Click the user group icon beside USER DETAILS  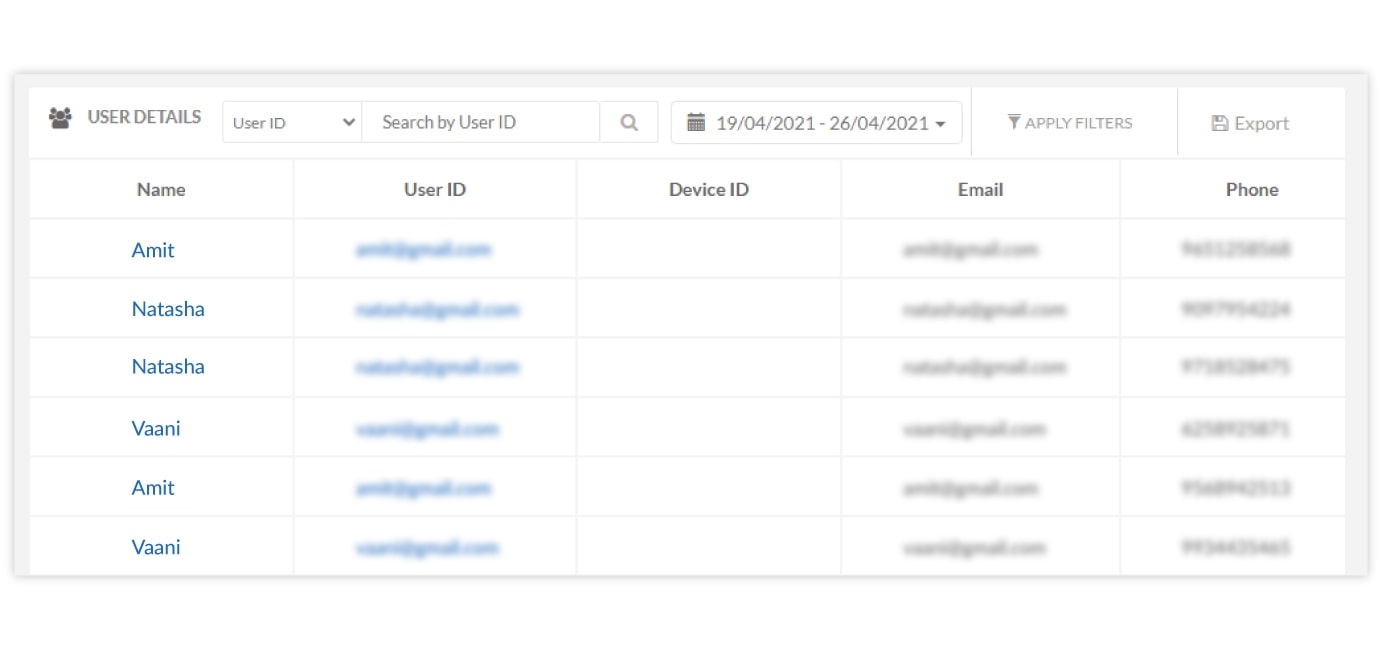click(60, 117)
